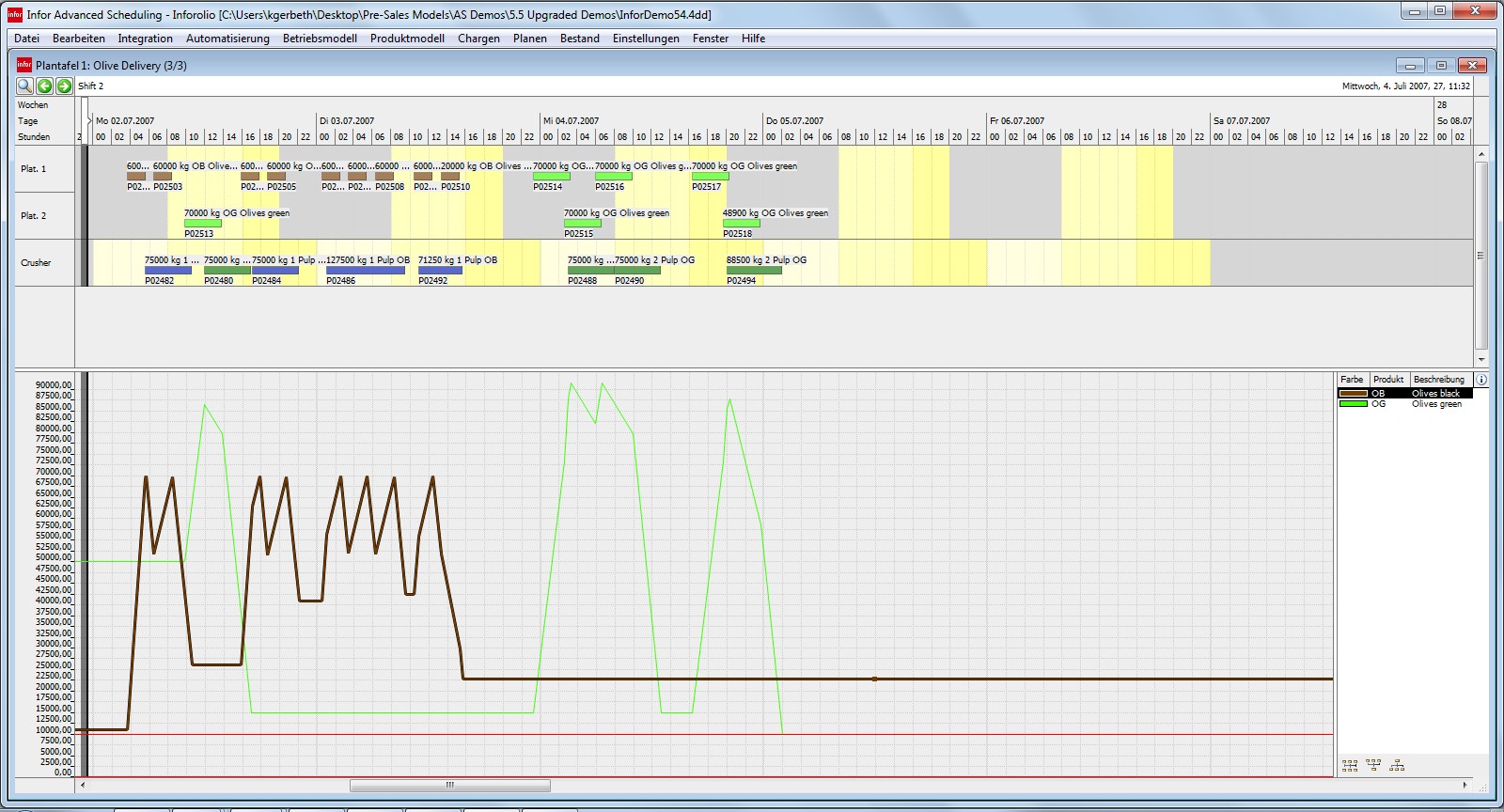The width and height of the screenshot is (1504, 812).
Task: Click the middle hierarchy layout icon below legend
Action: (x=1373, y=766)
